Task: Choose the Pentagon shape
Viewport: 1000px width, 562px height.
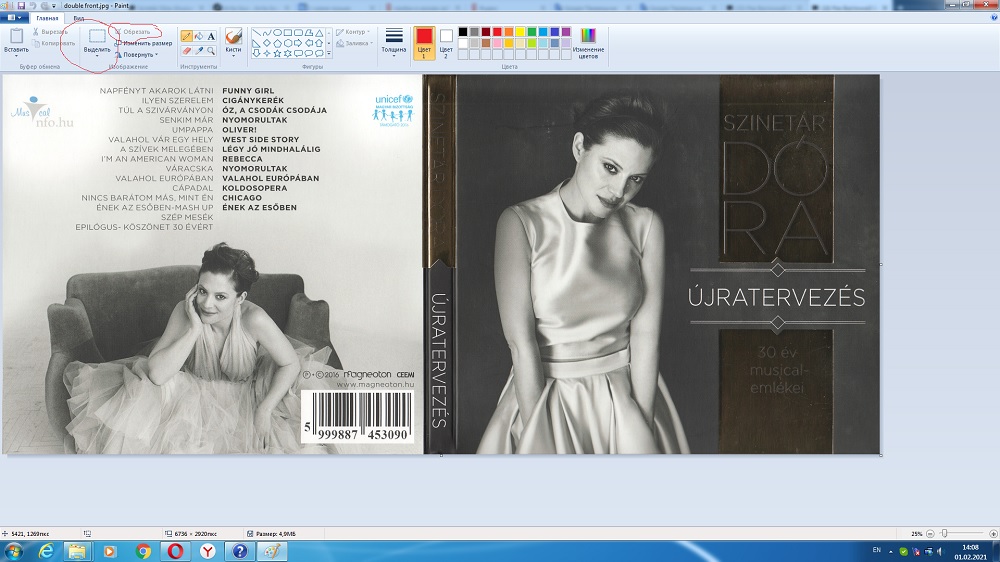Action: (277, 43)
